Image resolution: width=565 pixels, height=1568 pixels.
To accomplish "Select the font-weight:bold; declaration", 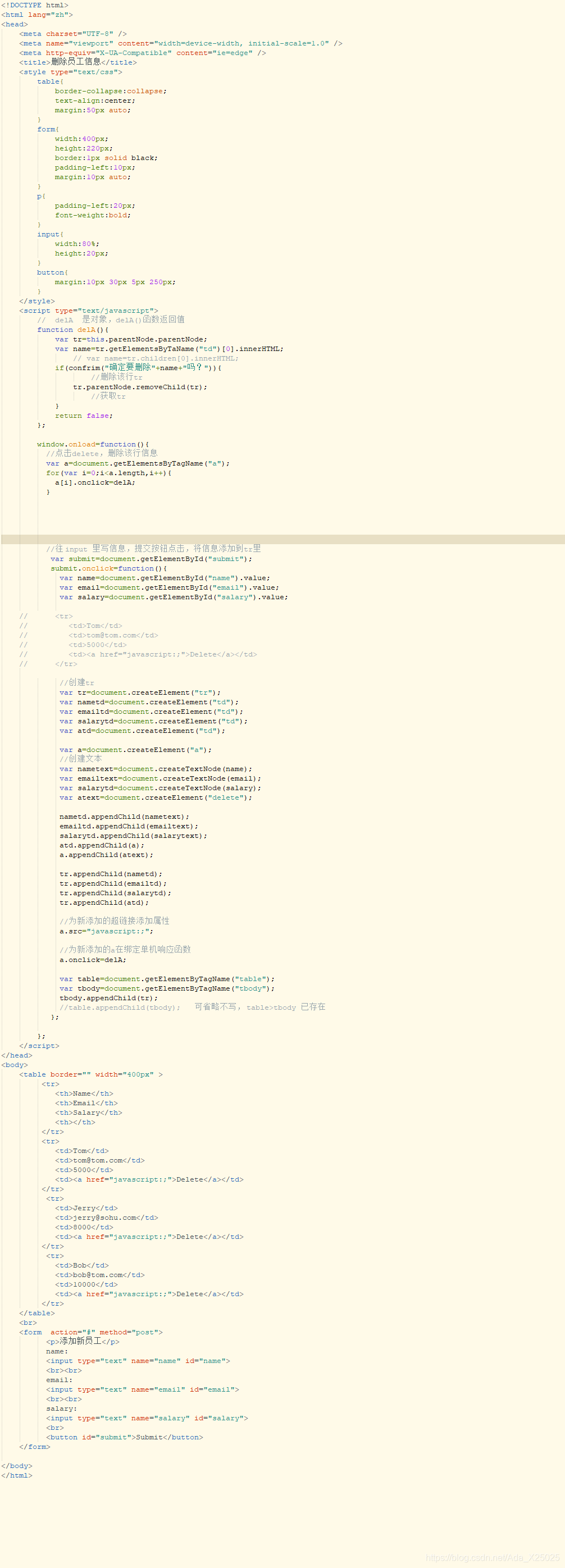I will (x=93, y=215).
